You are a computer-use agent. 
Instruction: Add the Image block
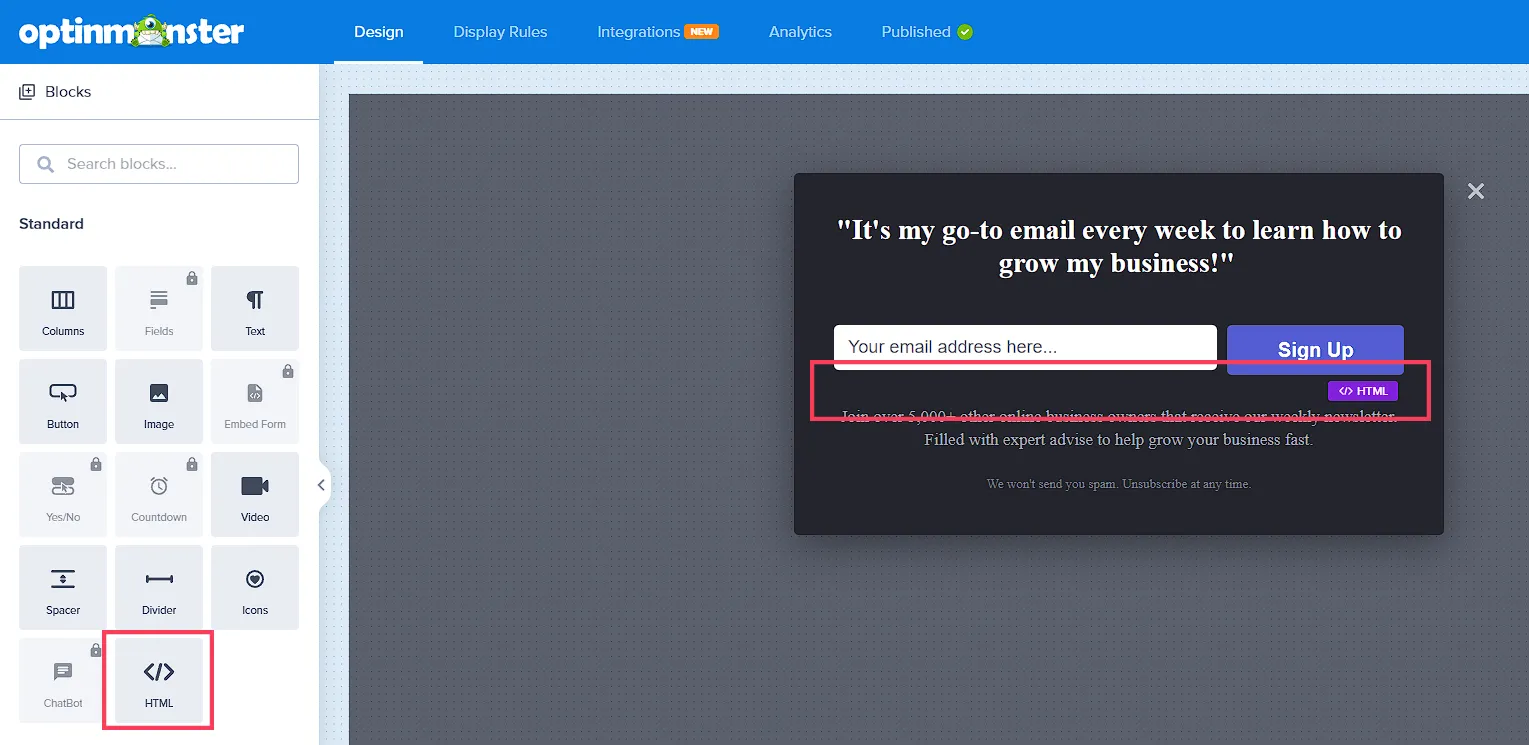click(x=159, y=401)
